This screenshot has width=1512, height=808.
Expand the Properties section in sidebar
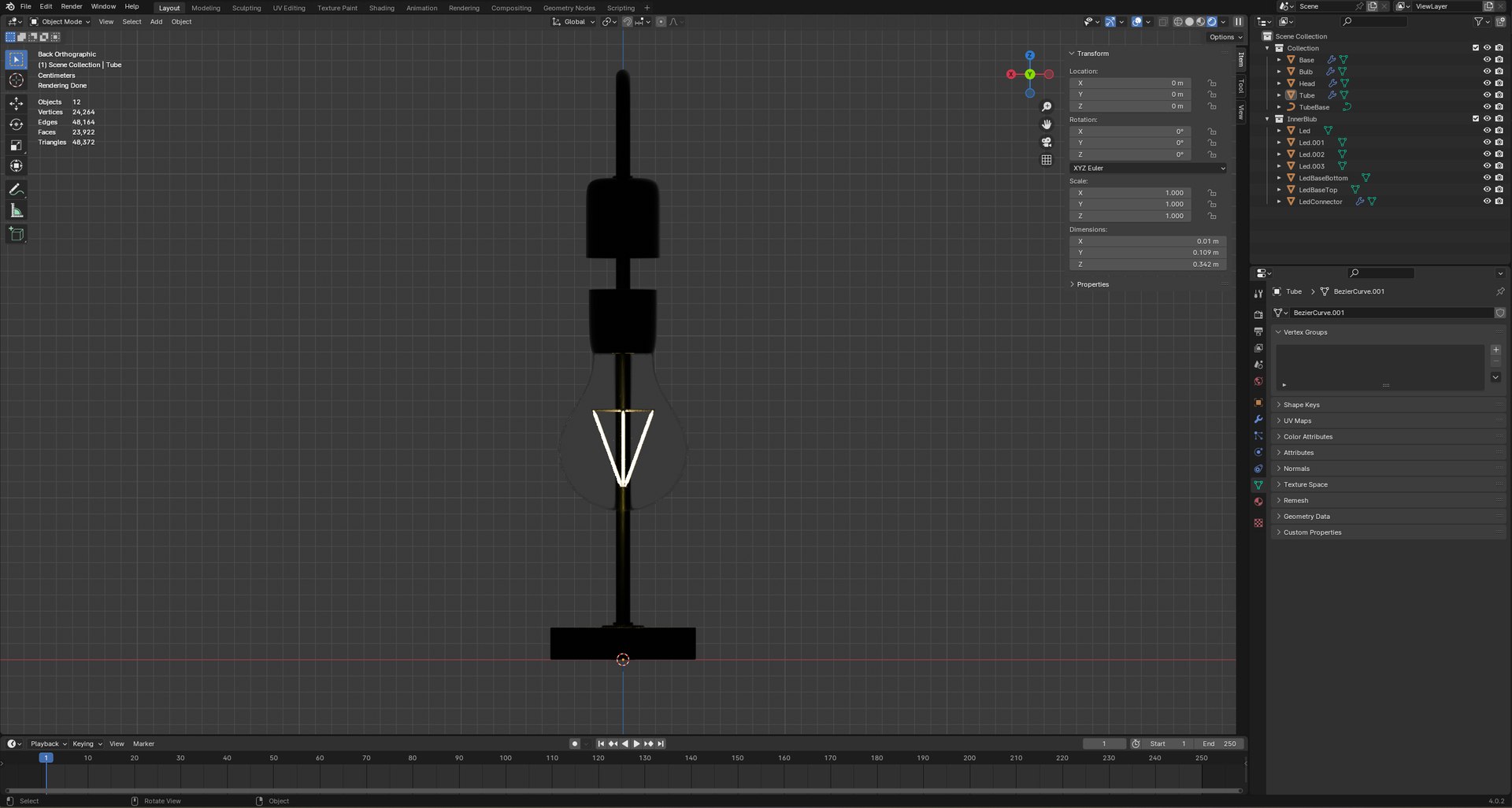pyautogui.click(x=1092, y=284)
